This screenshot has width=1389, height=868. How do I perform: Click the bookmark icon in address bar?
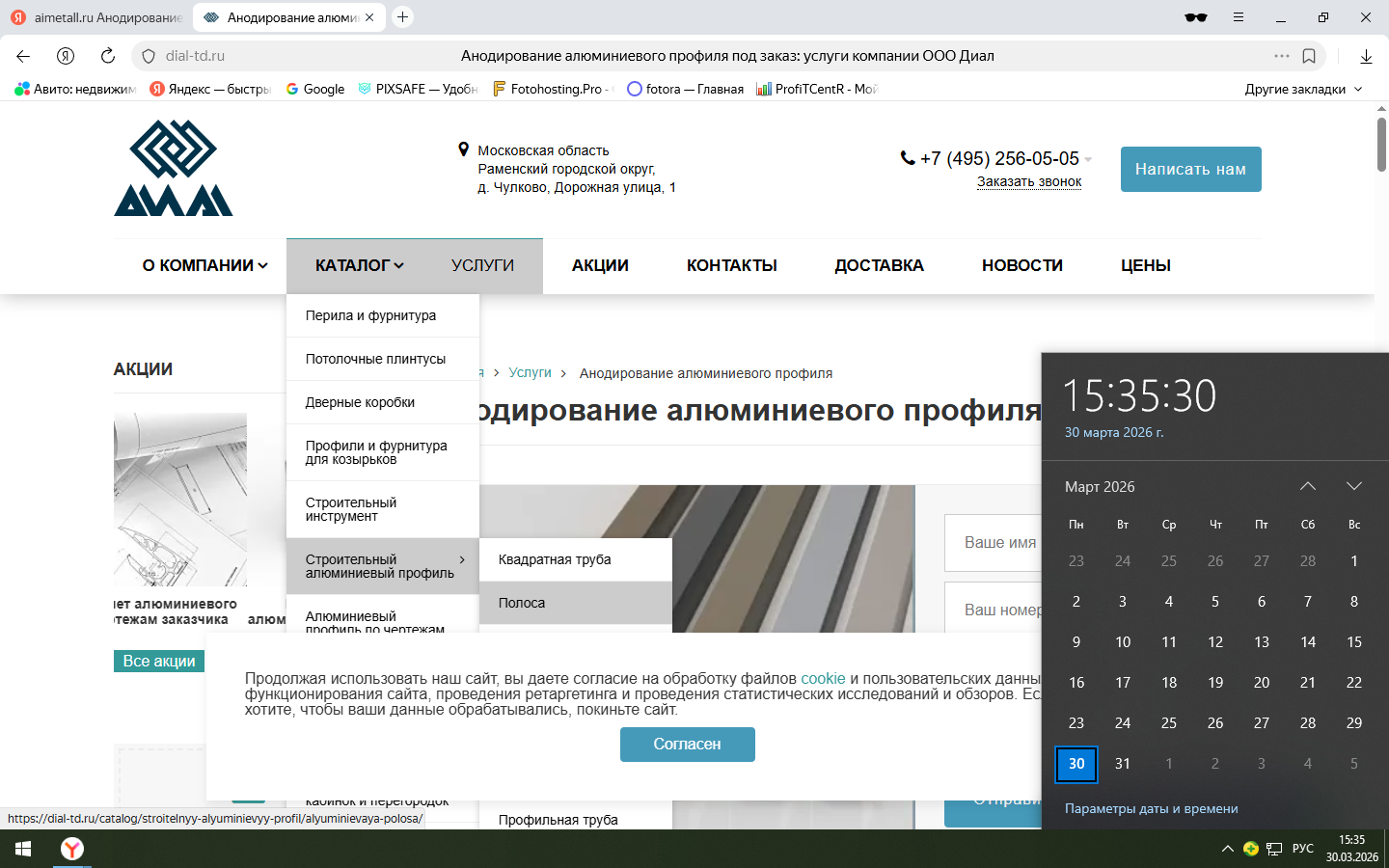coord(1309,56)
